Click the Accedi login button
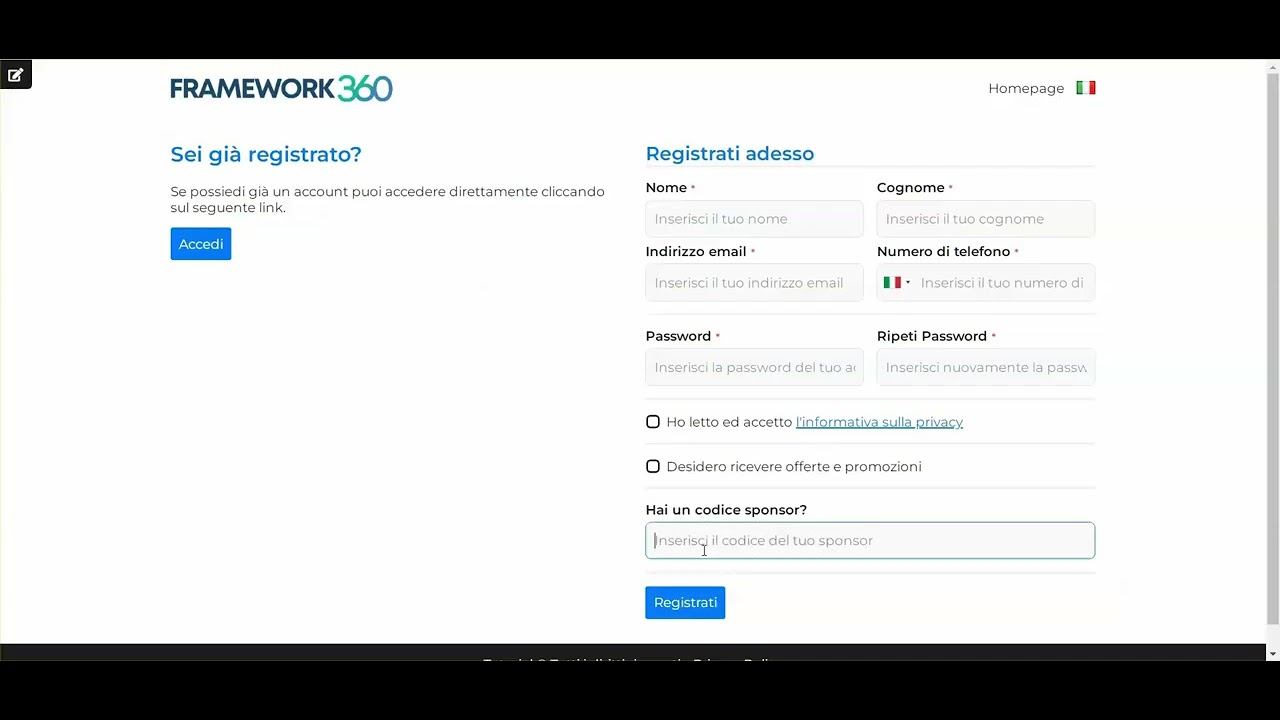Image resolution: width=1280 pixels, height=720 pixels. pos(200,244)
